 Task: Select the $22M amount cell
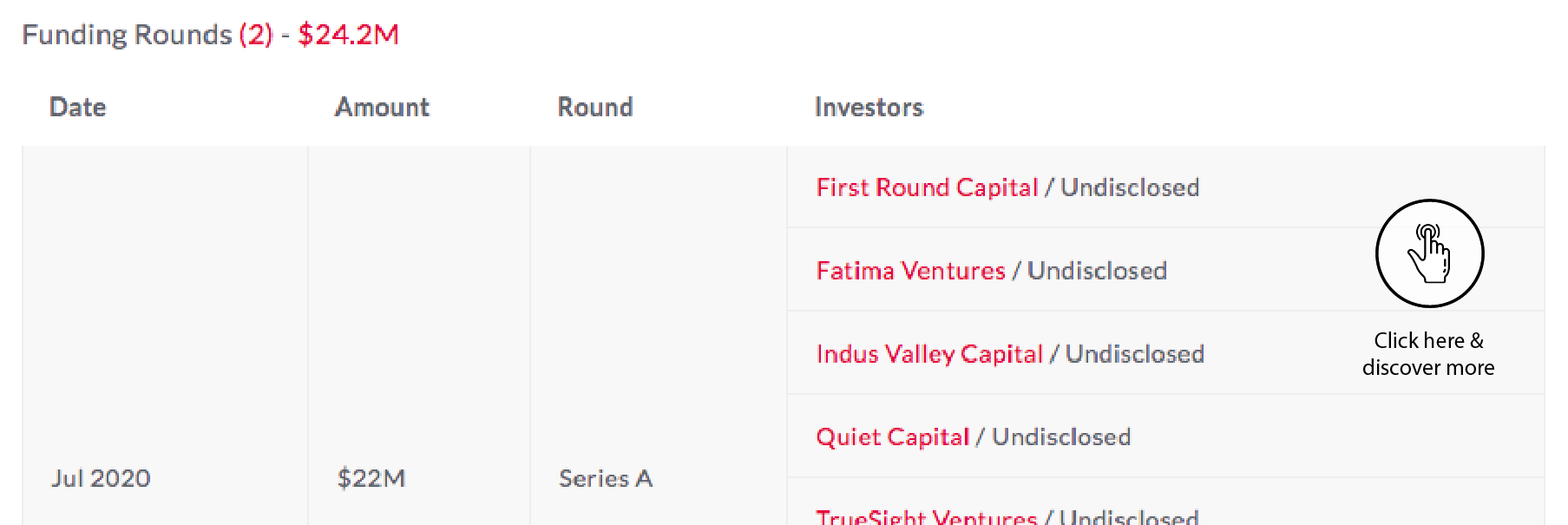[x=371, y=478]
